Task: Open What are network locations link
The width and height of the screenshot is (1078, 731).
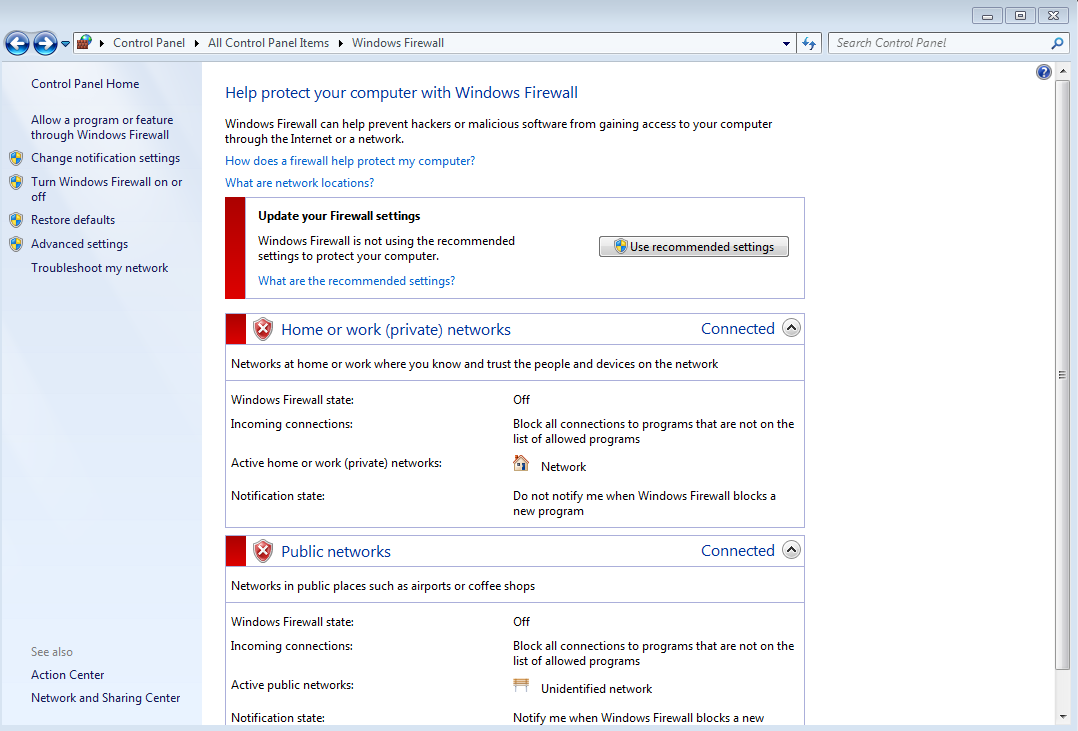Action: (x=300, y=183)
